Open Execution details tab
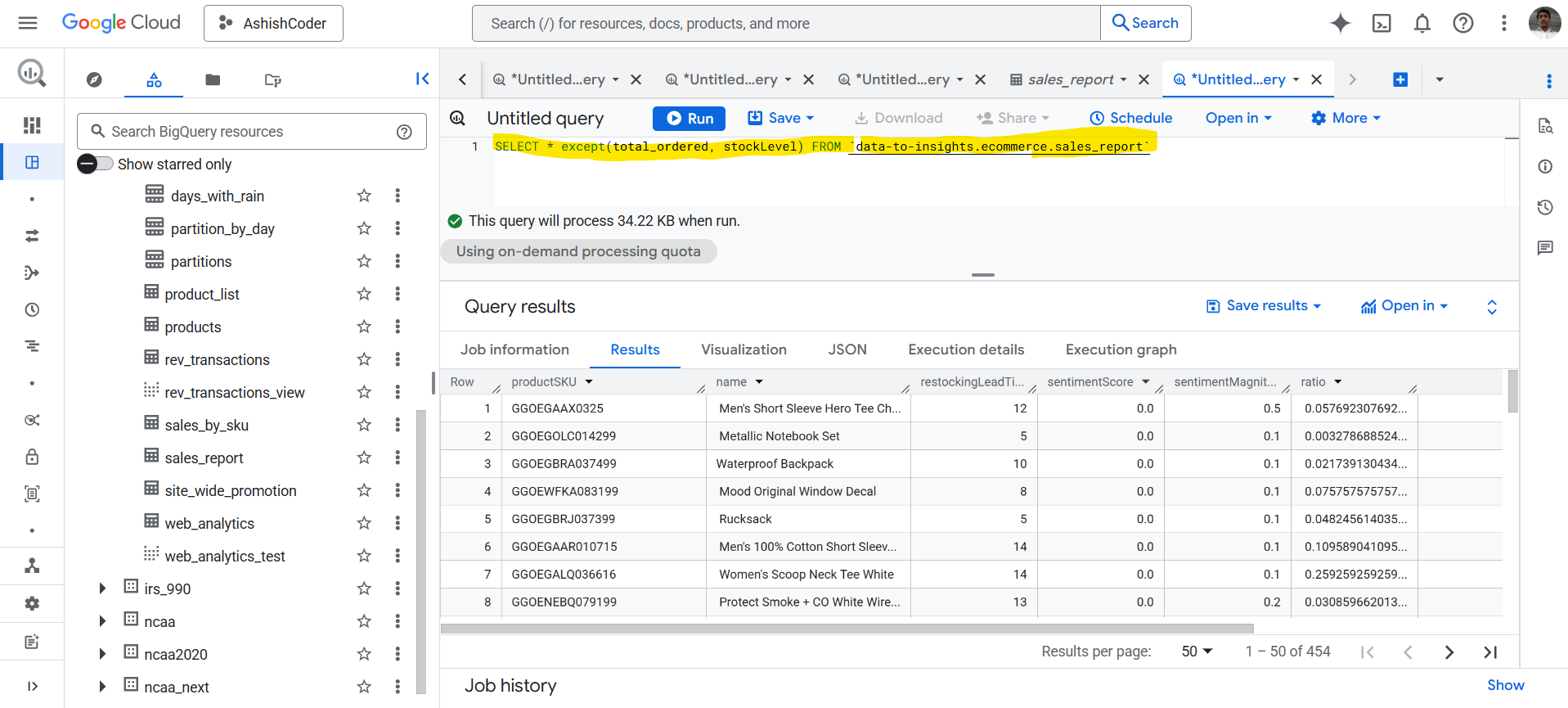Image resolution: width=1568 pixels, height=708 pixels. [966, 349]
